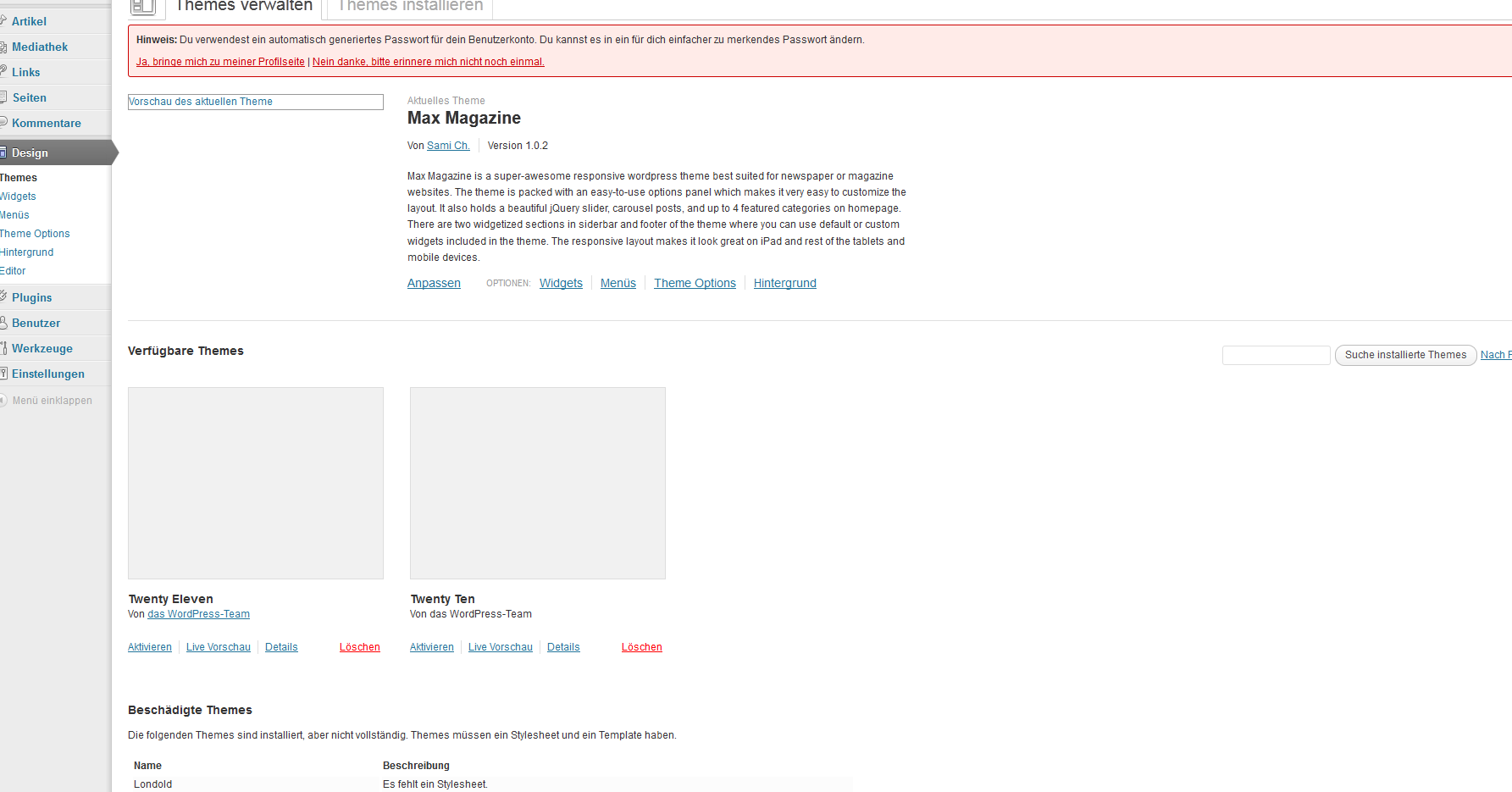
Task: Click the Anpassen link for Max Magazine
Action: click(x=434, y=283)
